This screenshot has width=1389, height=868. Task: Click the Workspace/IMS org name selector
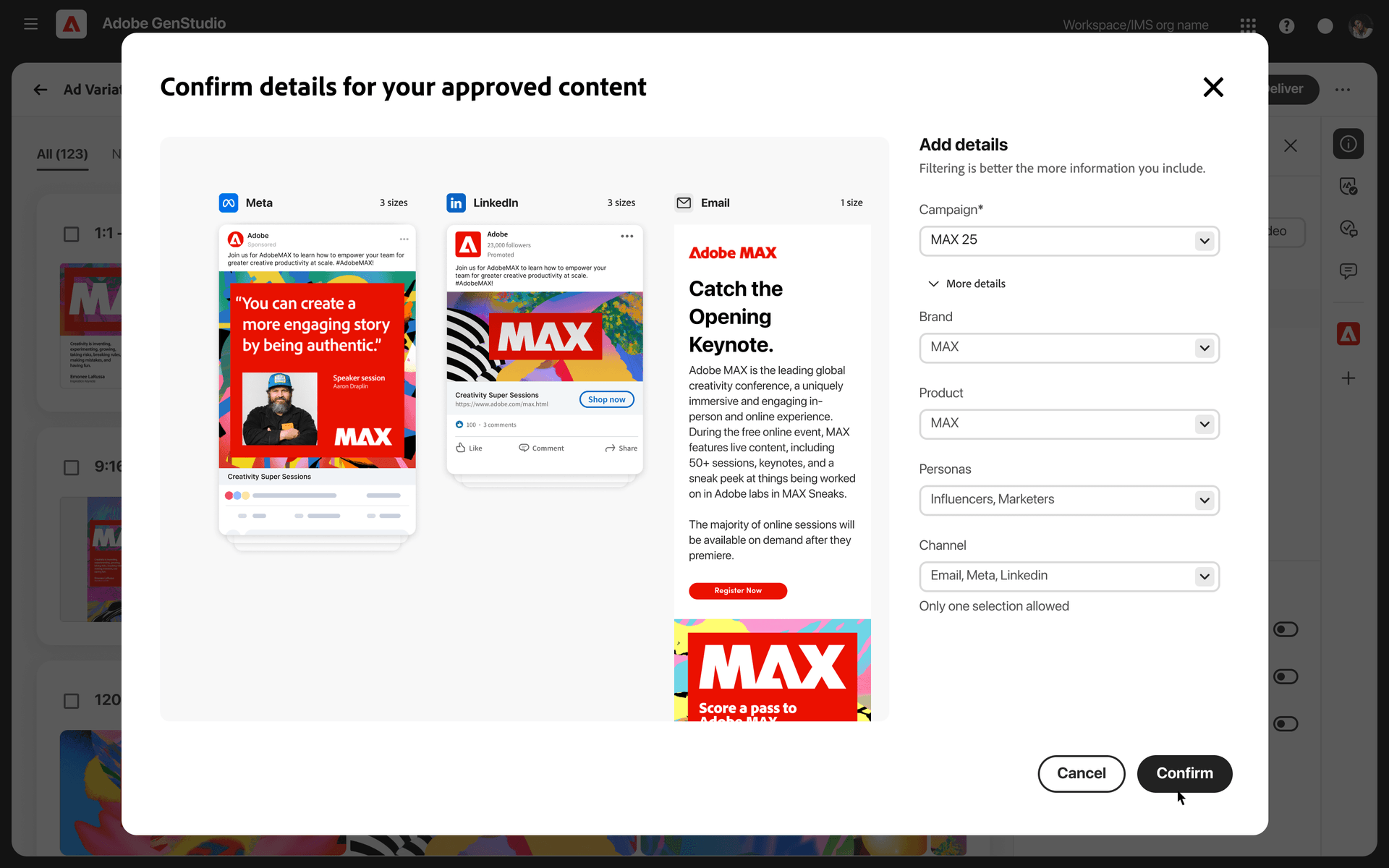pos(1135,25)
